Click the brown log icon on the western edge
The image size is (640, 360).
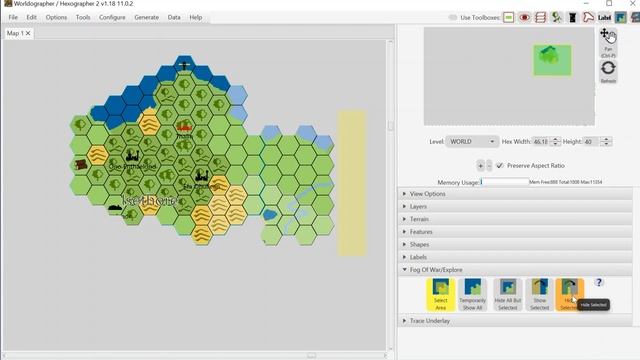click(x=81, y=164)
